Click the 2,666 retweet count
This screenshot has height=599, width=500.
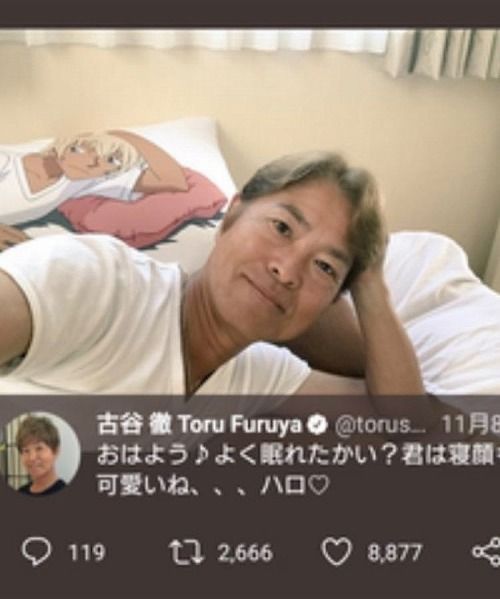coord(246,552)
